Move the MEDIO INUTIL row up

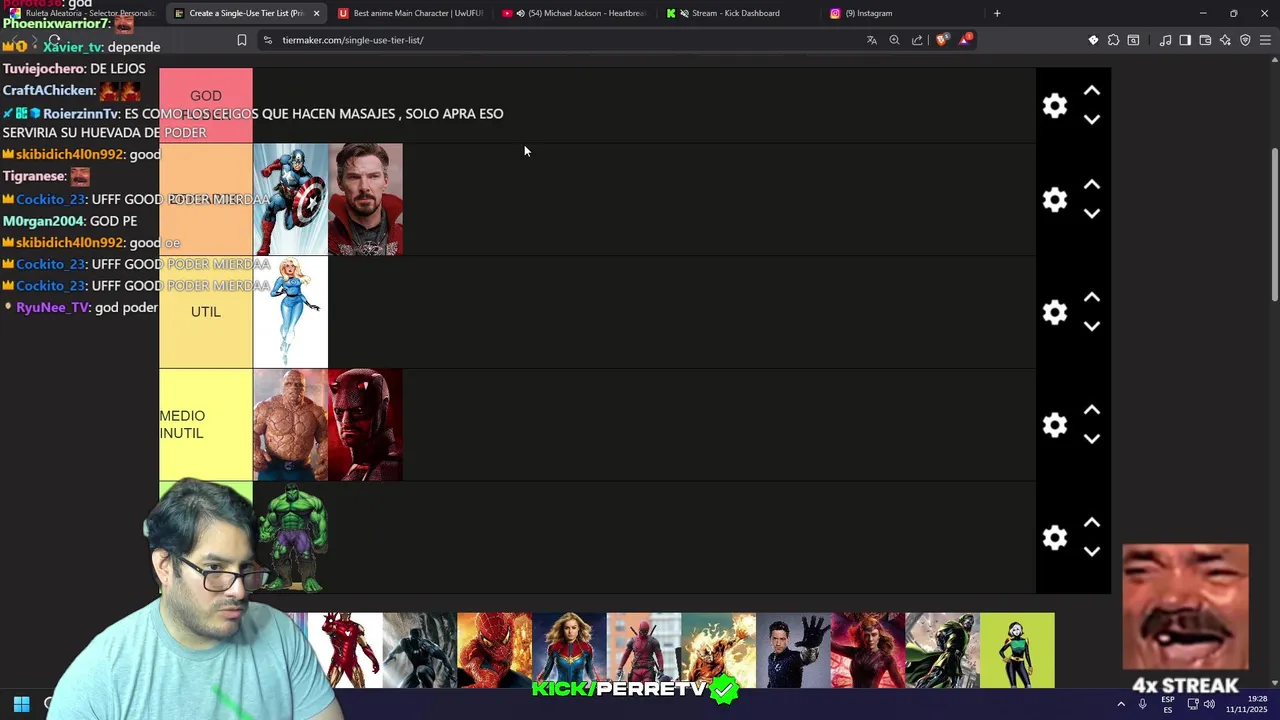[1092, 411]
